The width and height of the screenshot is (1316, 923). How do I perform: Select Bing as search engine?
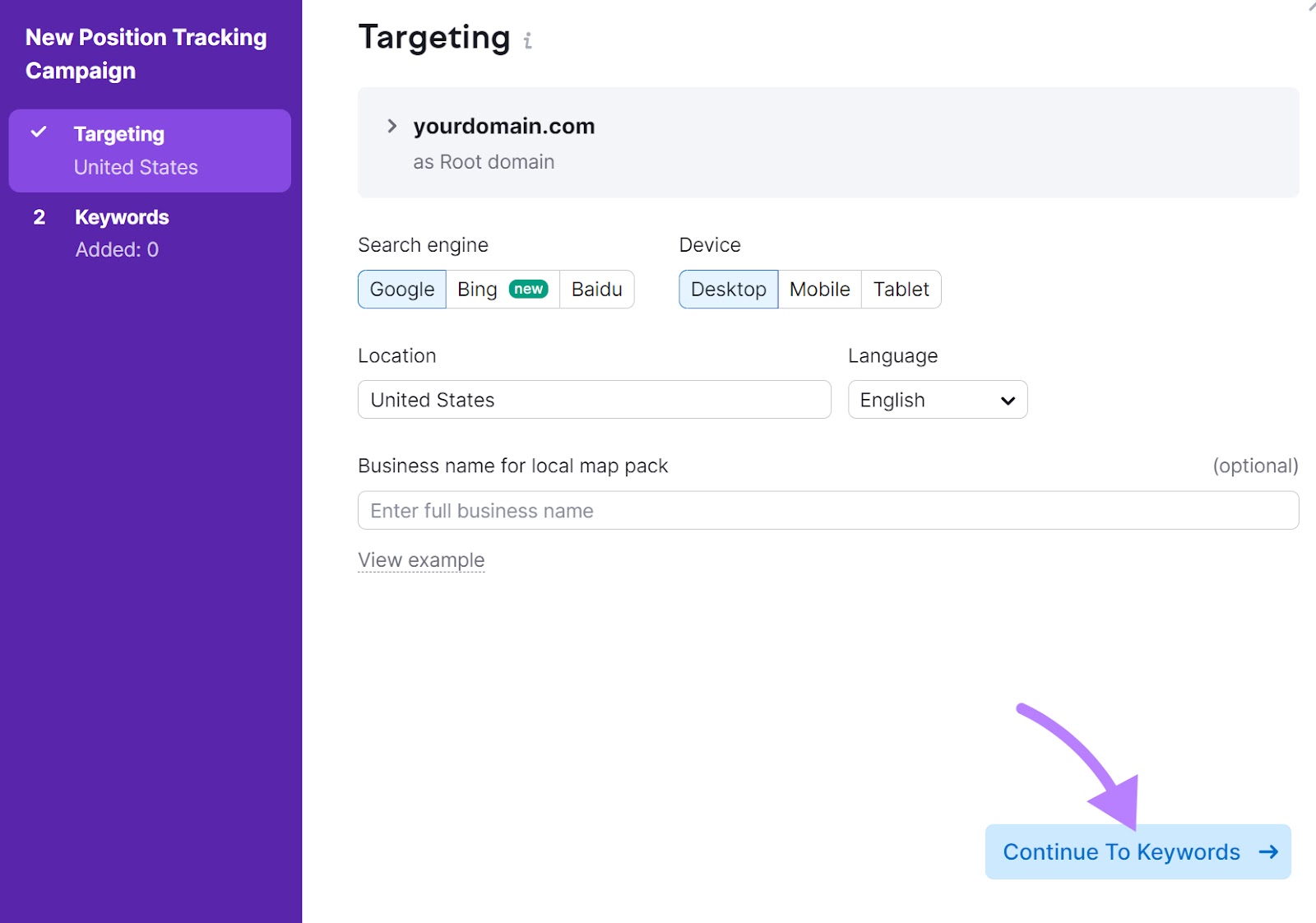tap(478, 290)
